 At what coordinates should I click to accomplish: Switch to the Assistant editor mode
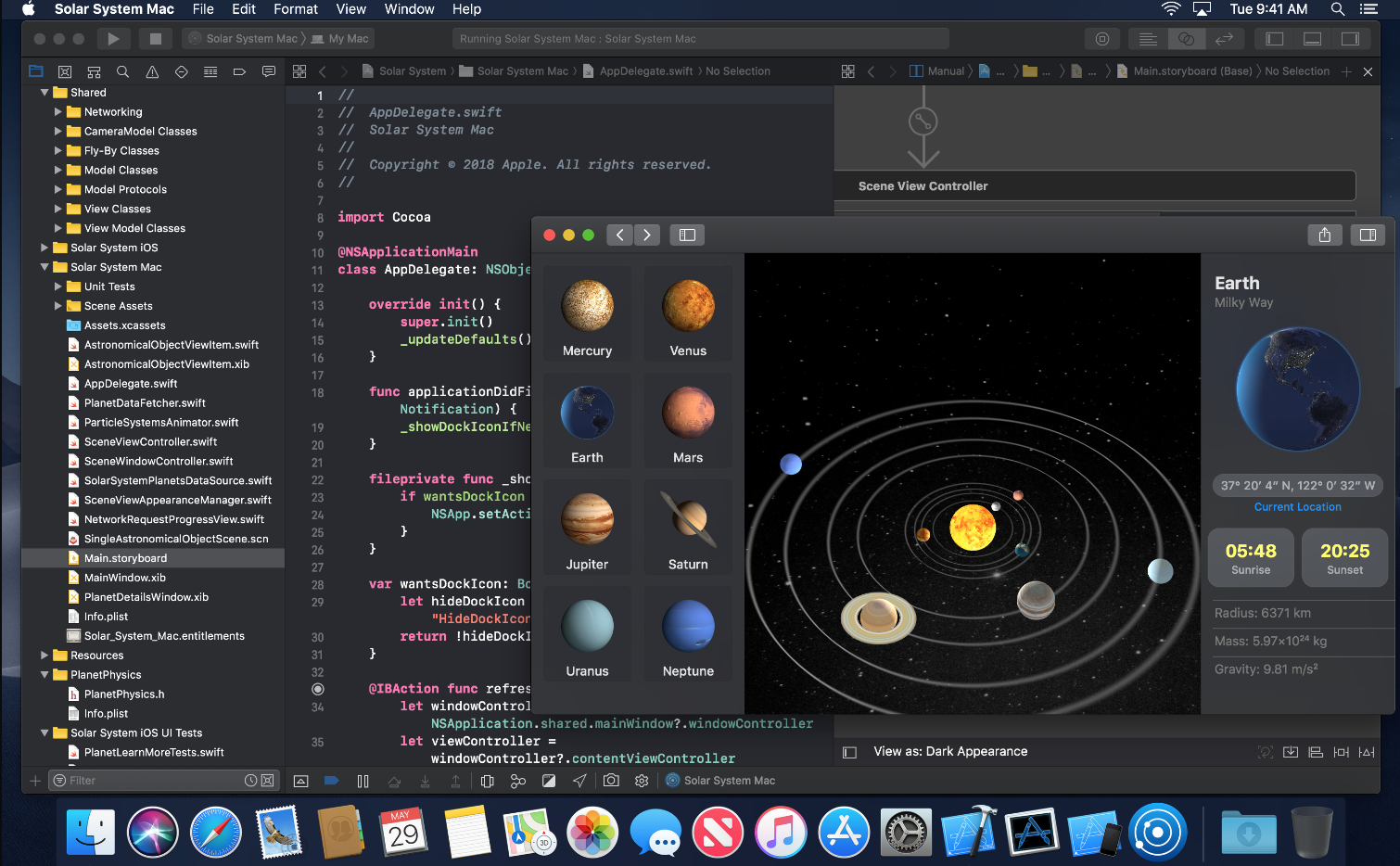(1185, 39)
